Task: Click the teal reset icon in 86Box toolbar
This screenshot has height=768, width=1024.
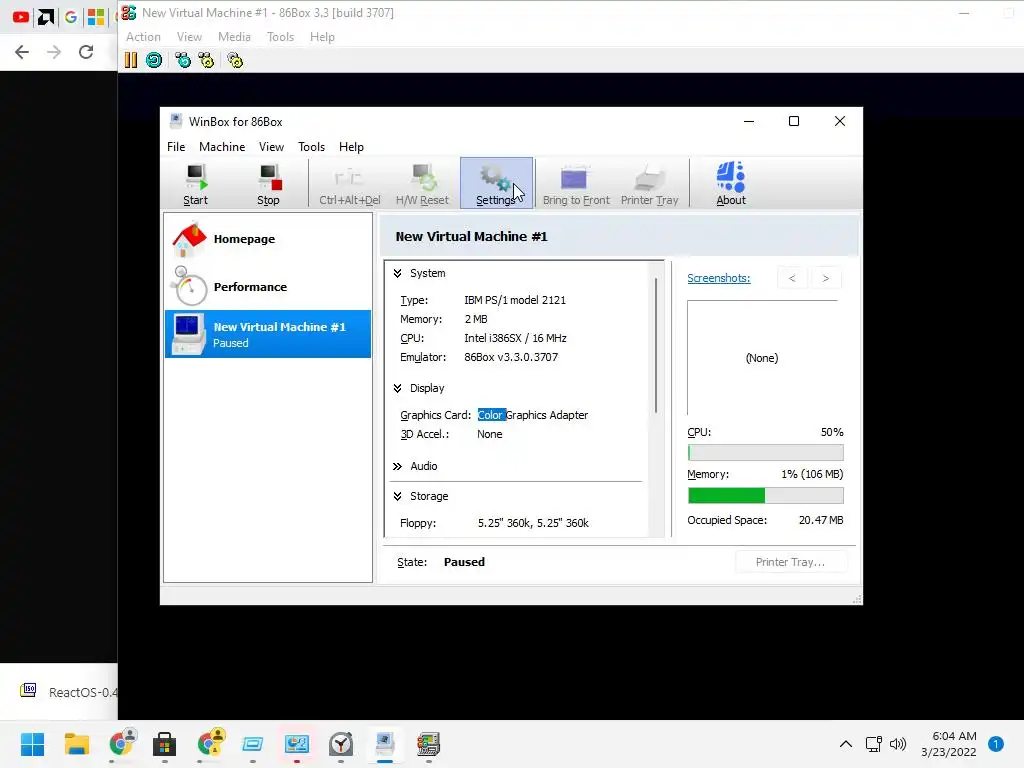Action: click(x=154, y=60)
